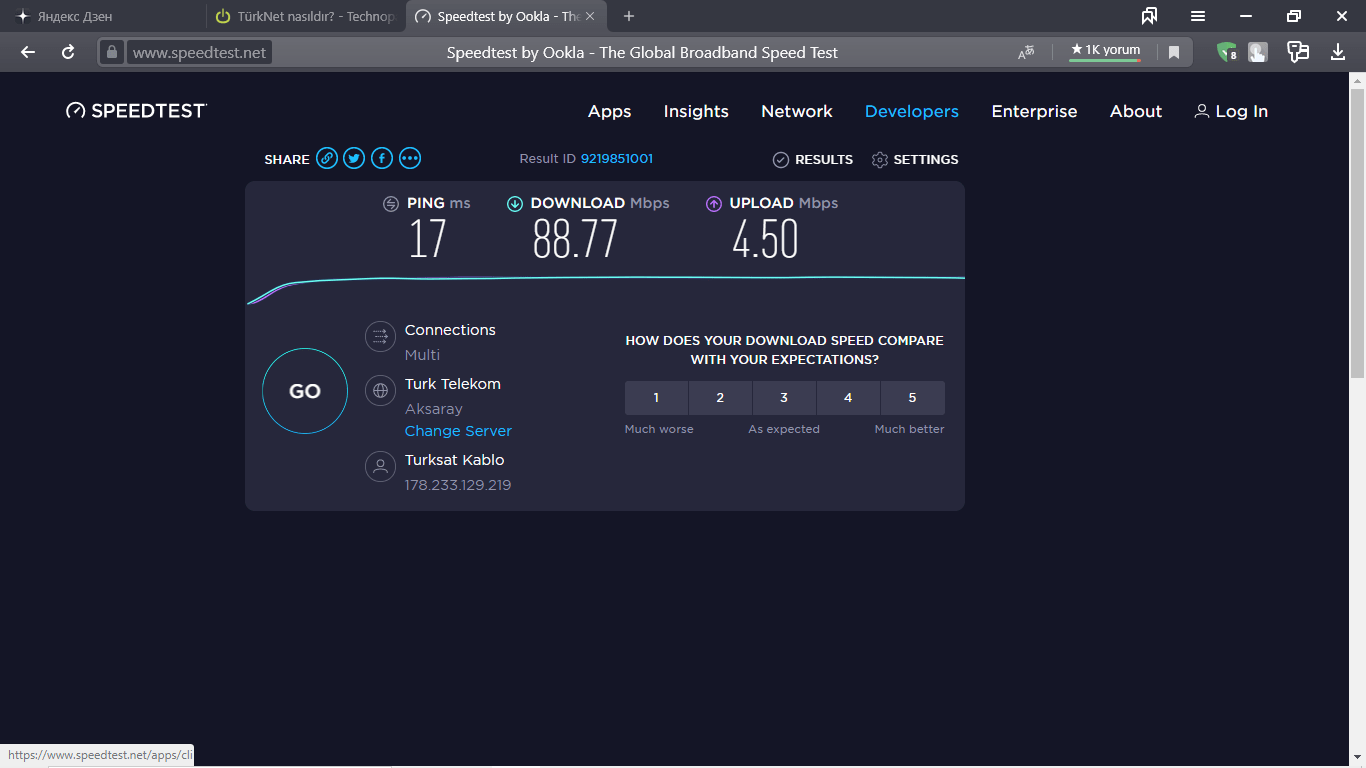Bookmark this page with the bookmark icon
This screenshot has width=1366, height=768.
(1174, 52)
